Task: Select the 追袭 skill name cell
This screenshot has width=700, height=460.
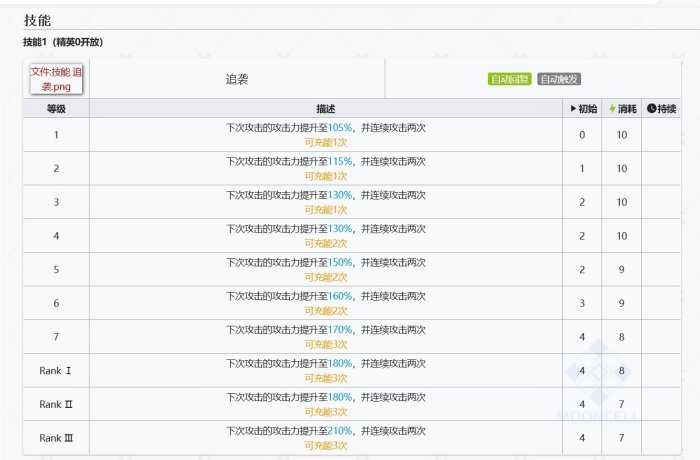Action: click(x=237, y=79)
